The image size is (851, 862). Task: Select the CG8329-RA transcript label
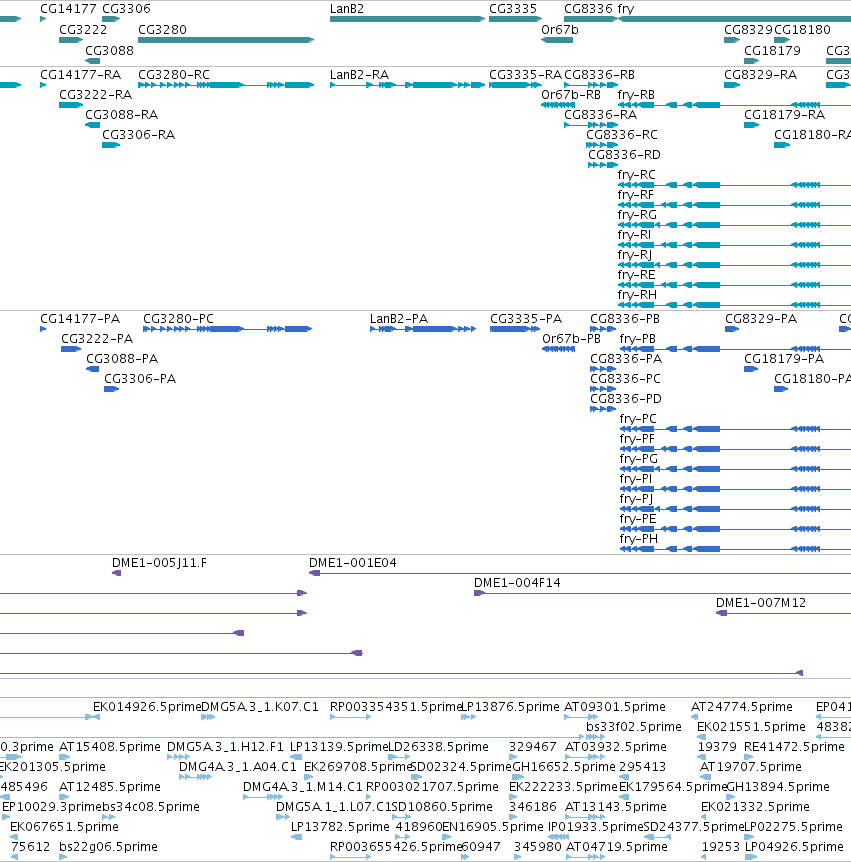click(760, 75)
